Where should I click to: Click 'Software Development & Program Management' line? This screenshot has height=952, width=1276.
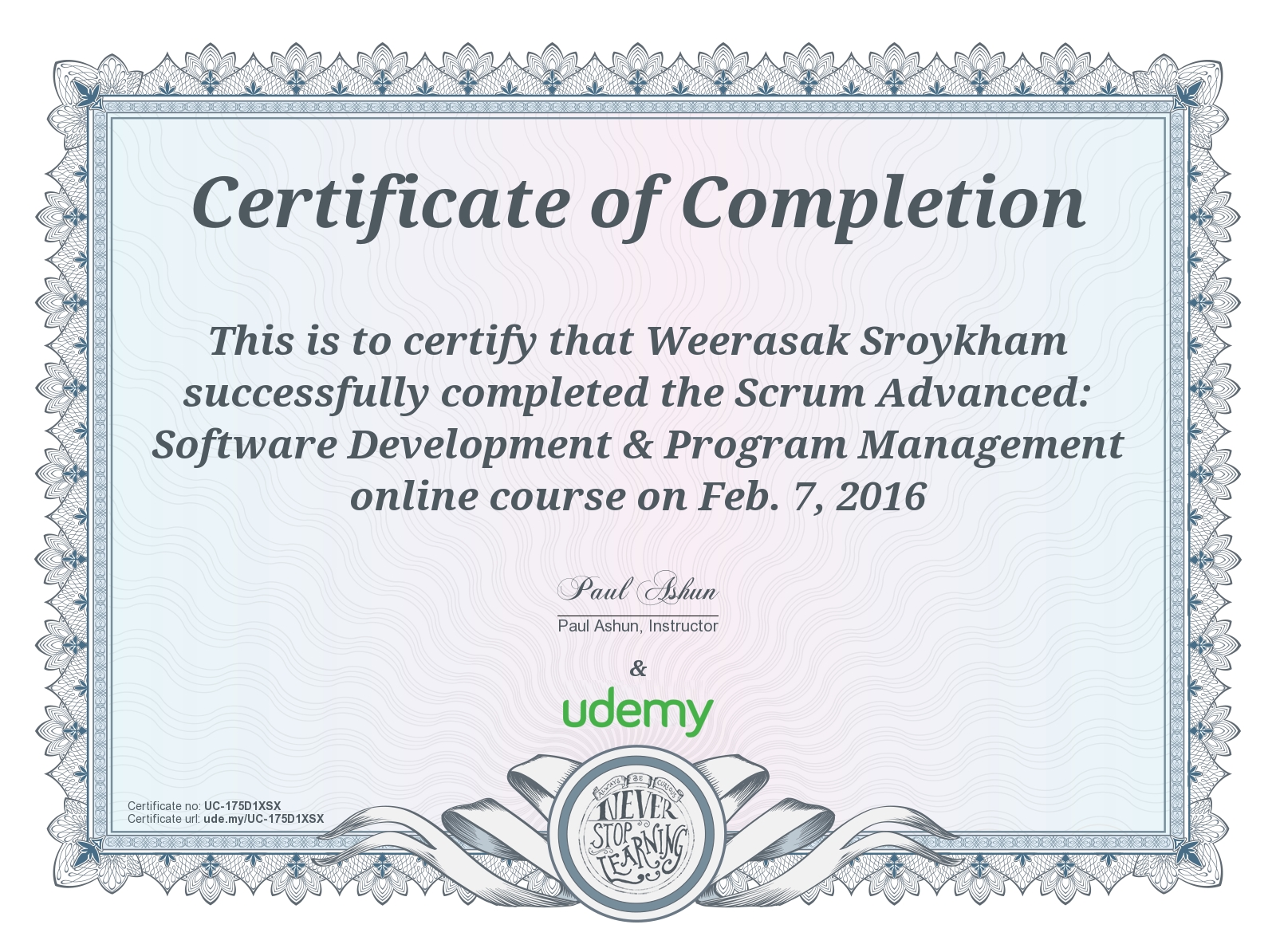pos(638,445)
